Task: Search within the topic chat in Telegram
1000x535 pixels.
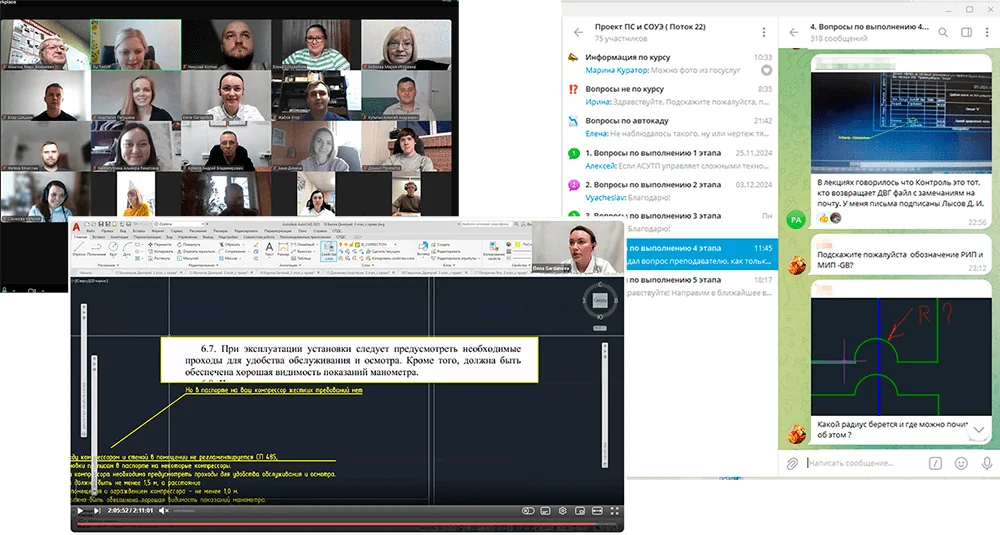Action: 943,32
